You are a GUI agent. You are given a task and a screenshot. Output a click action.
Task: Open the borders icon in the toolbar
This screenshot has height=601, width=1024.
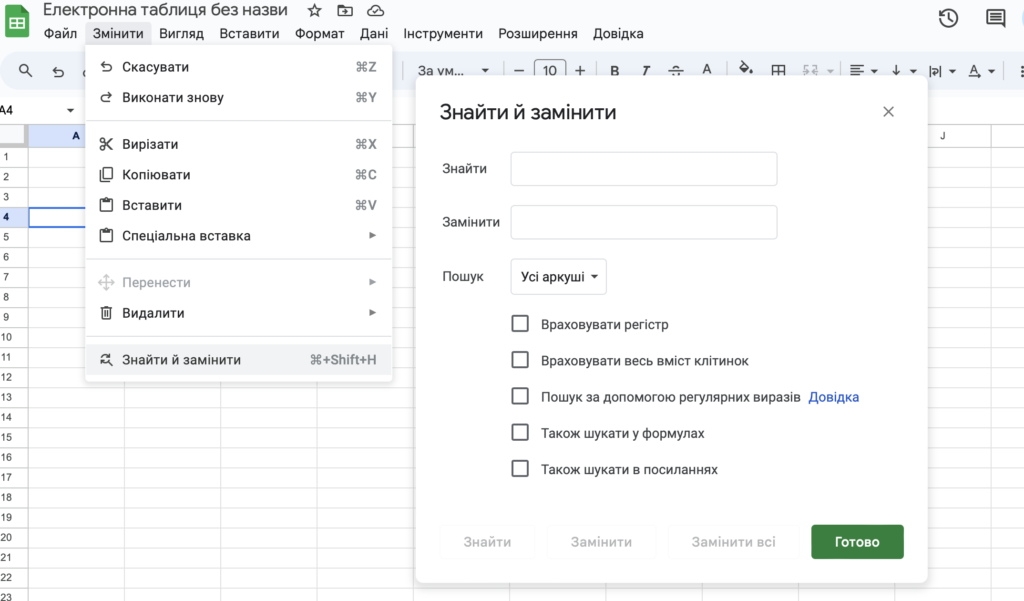click(778, 71)
